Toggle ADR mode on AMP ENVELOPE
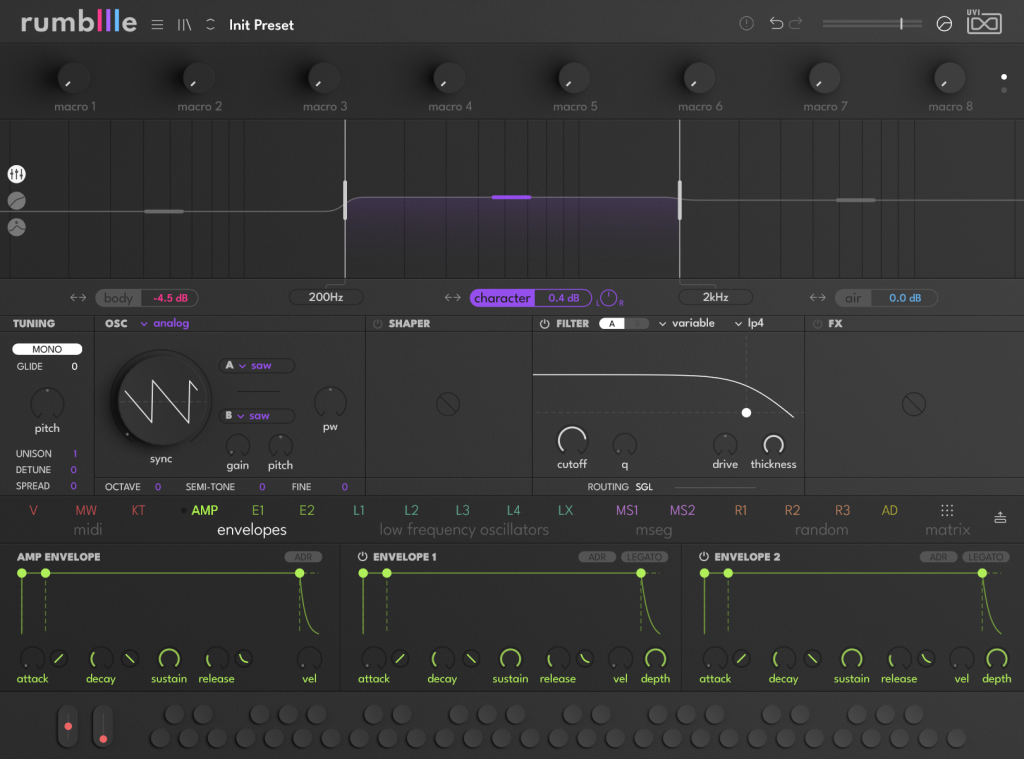The width and height of the screenshot is (1024, 759). pyautogui.click(x=303, y=557)
